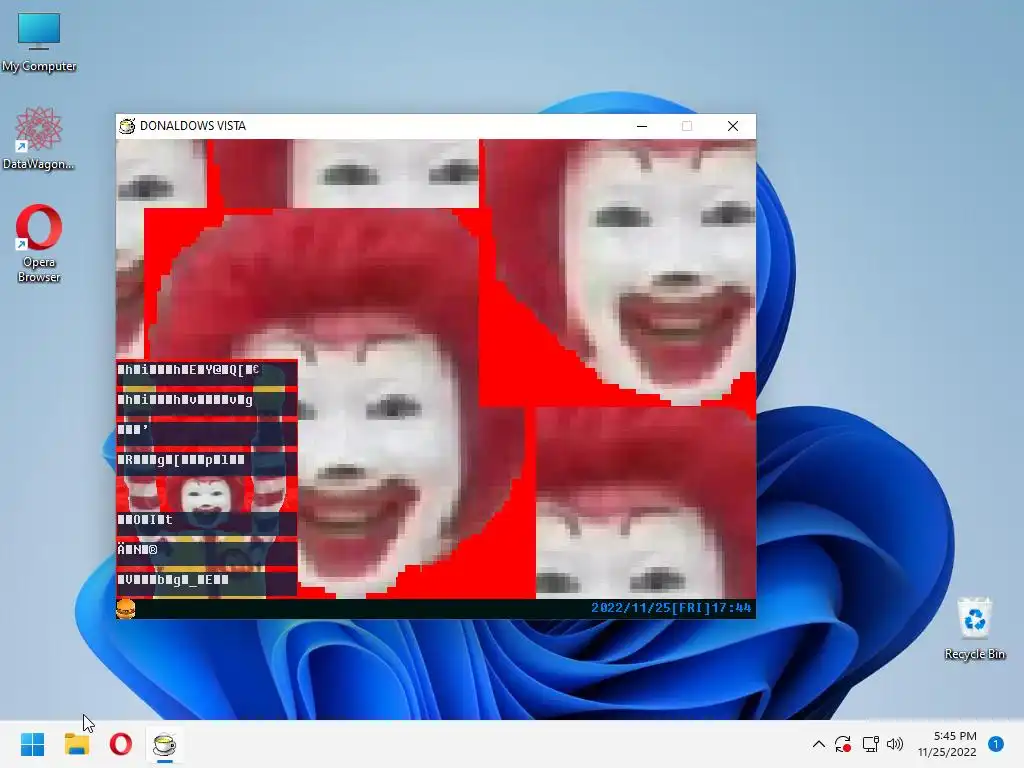The height and width of the screenshot is (768, 1024).
Task: Open the volume speaker tray icon
Action: tap(895, 744)
